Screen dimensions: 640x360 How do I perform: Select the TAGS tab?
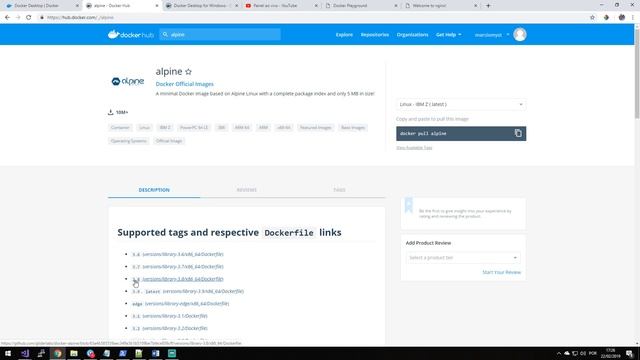tap(339, 190)
